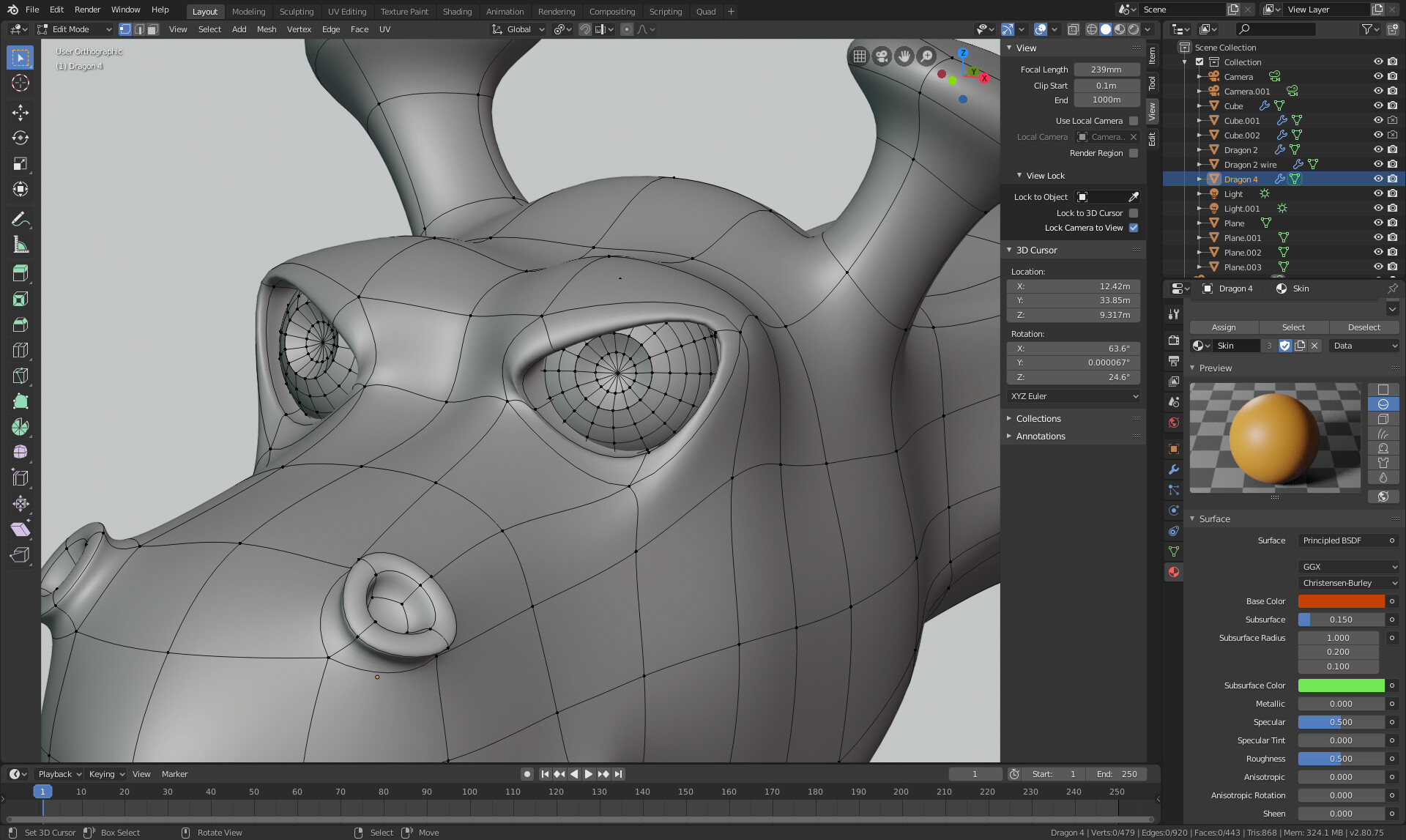Open the XYZ Euler rotation dropdown
The width and height of the screenshot is (1406, 840).
pos(1073,396)
